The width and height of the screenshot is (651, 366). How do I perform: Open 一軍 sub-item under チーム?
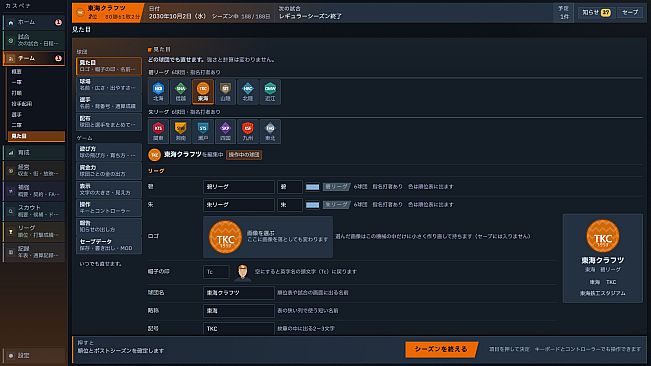click(x=37, y=82)
